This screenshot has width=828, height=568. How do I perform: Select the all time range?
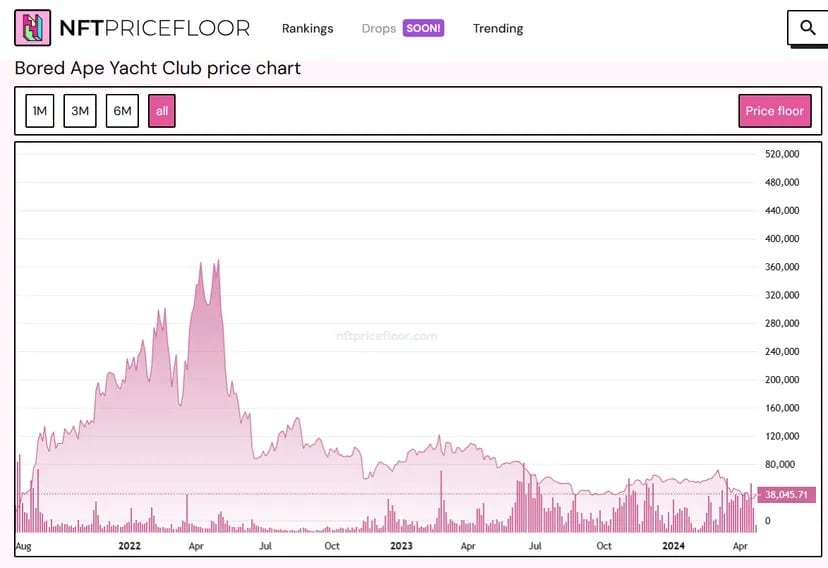click(x=162, y=111)
